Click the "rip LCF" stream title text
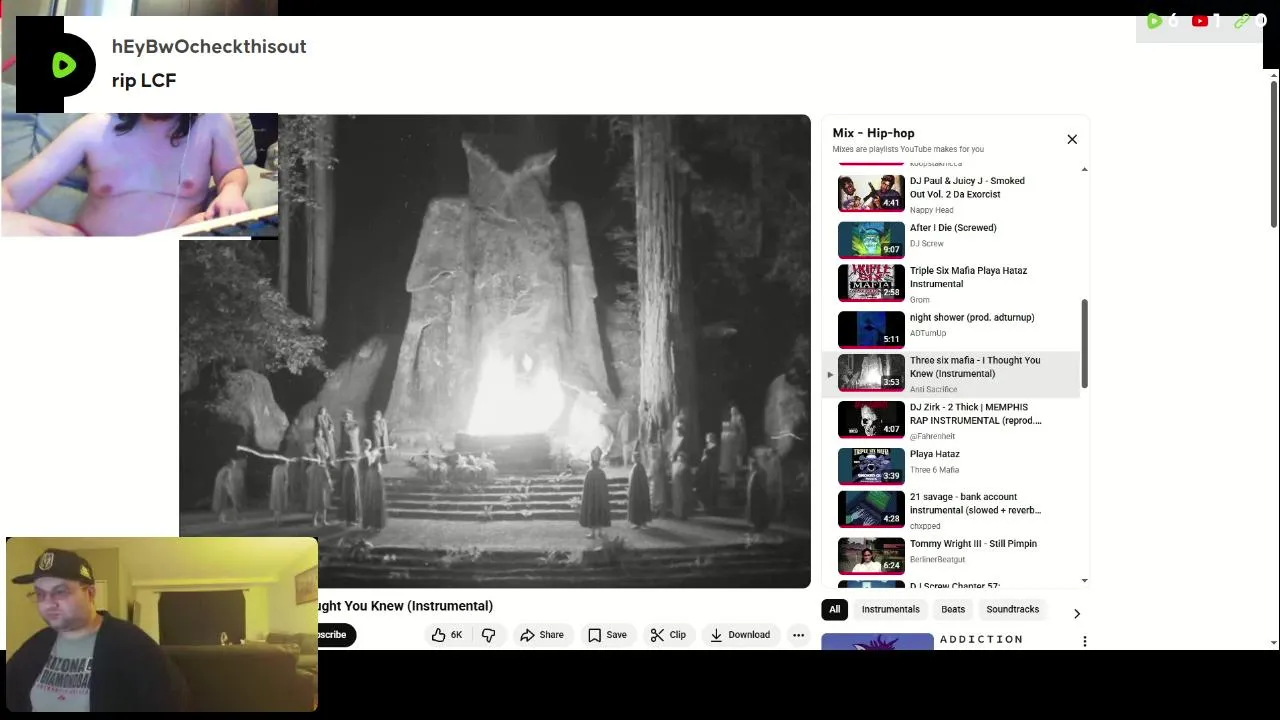 coord(144,81)
